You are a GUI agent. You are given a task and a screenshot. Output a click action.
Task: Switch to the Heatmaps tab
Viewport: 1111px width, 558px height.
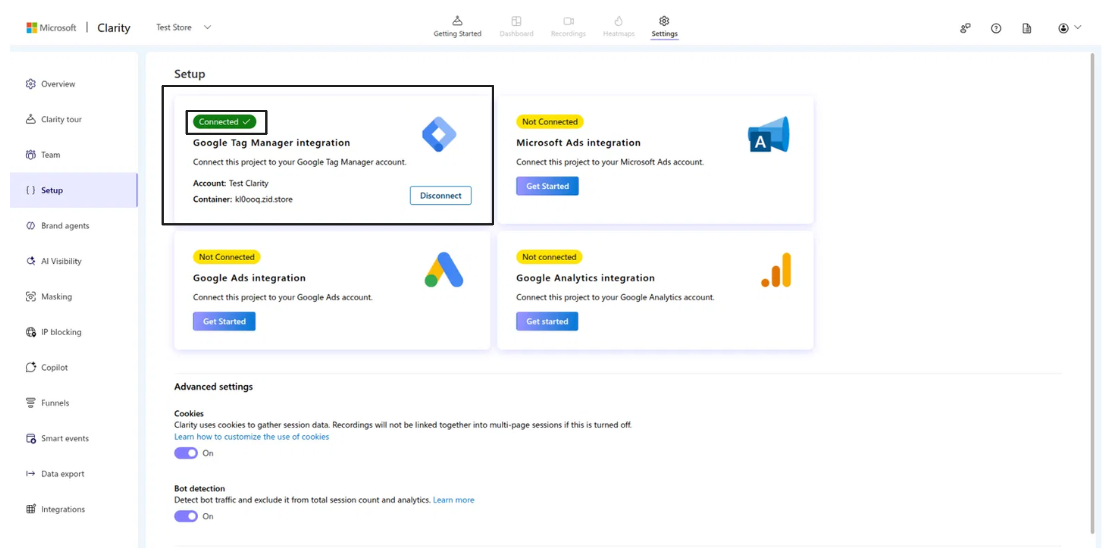tap(619, 27)
